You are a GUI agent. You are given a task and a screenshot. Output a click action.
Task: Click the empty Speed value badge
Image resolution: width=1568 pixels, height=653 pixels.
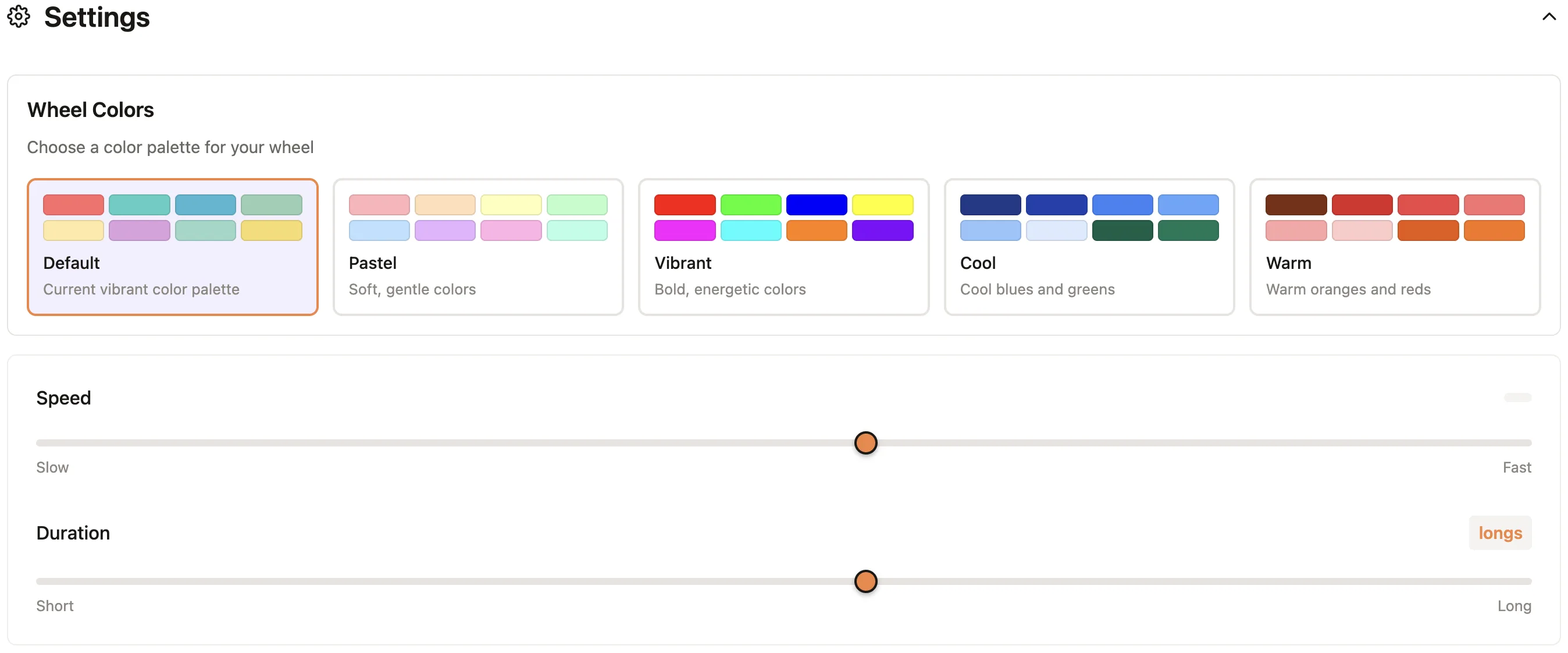pos(1517,398)
